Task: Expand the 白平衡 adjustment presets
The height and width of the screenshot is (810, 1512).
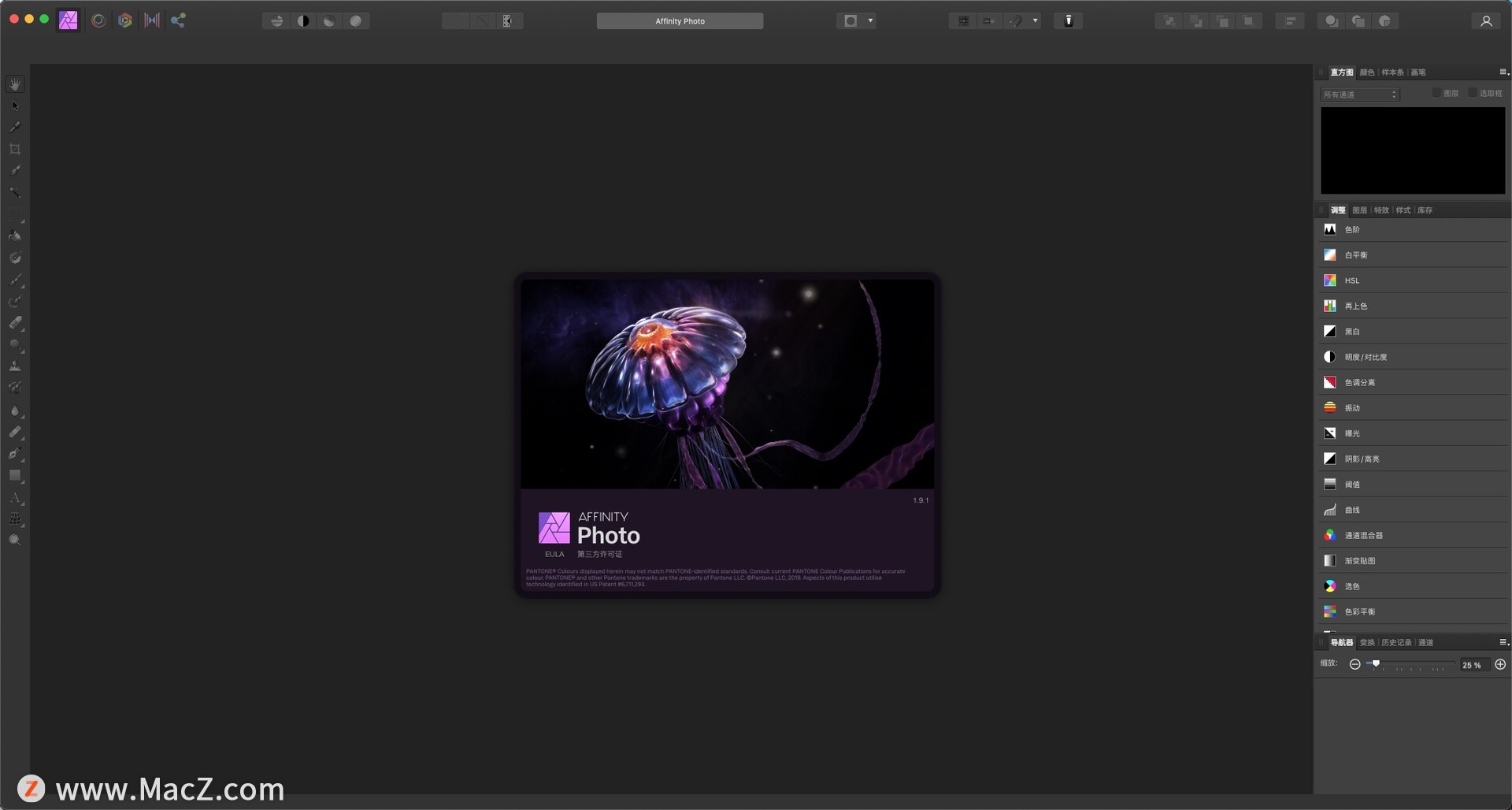Action: 1413,255
